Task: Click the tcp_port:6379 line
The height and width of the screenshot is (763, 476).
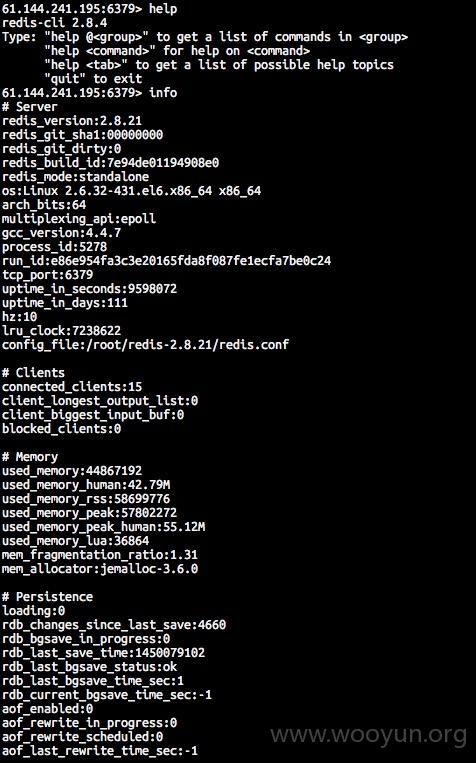Action: coord(47,275)
